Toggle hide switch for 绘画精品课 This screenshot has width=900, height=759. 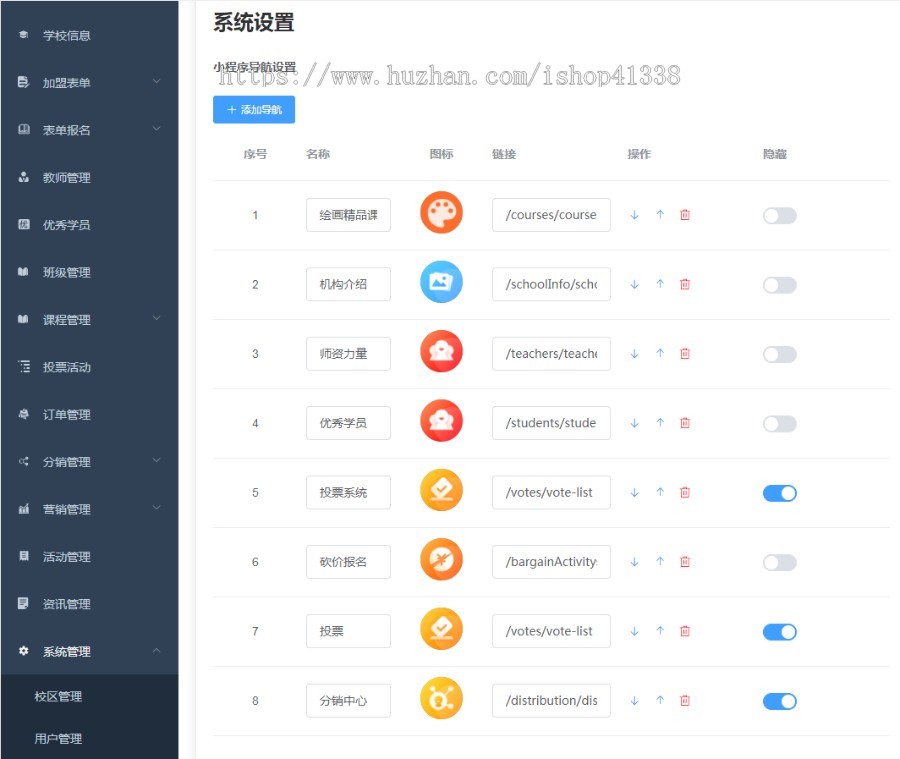click(x=779, y=216)
